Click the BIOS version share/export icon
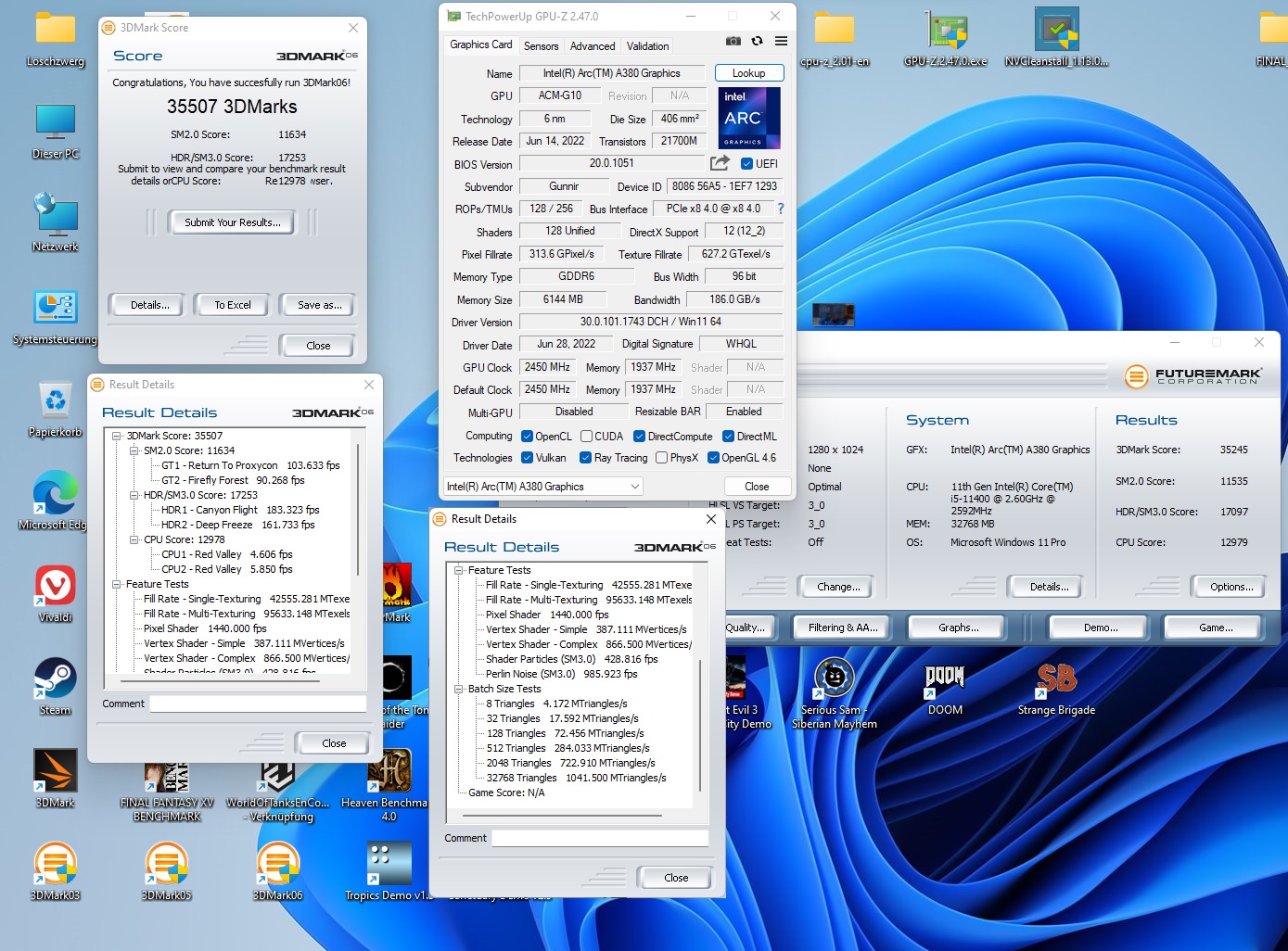Image resolution: width=1288 pixels, height=951 pixels. point(720,163)
